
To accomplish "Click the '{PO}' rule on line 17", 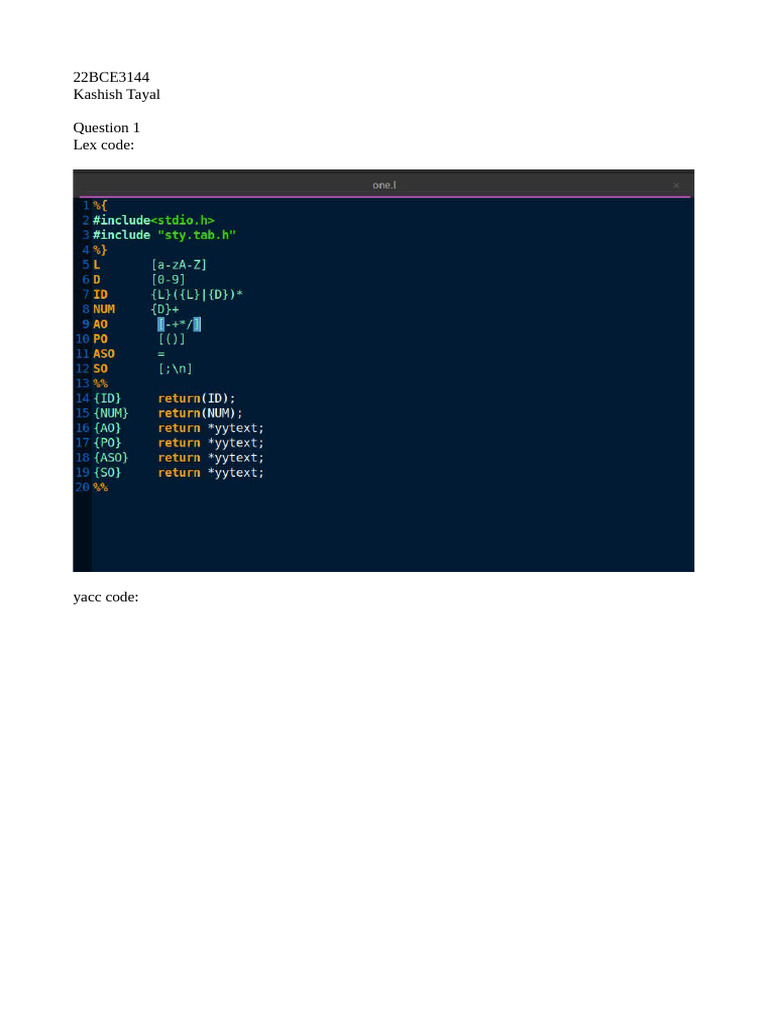I will [107, 443].
